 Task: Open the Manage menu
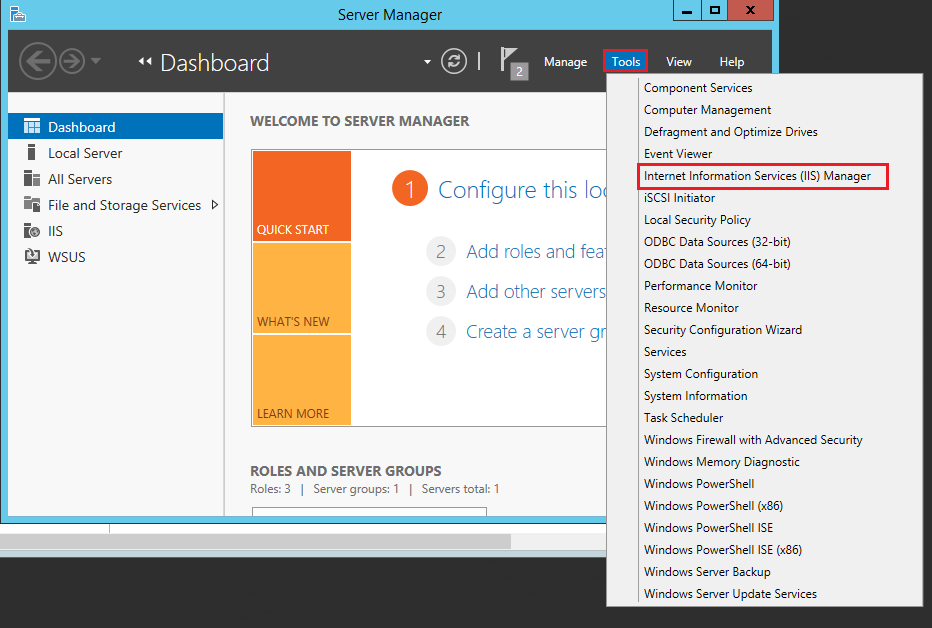[x=565, y=62]
